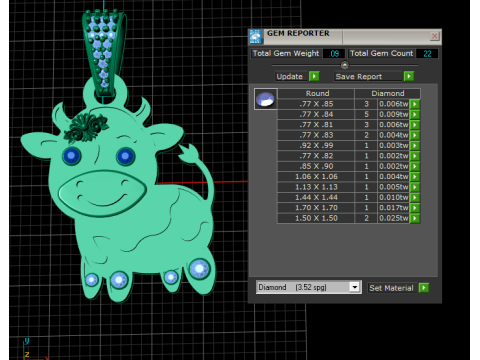The width and height of the screenshot is (480, 360).
Task: Click the Total Gem Weight label
Action: 286,53
